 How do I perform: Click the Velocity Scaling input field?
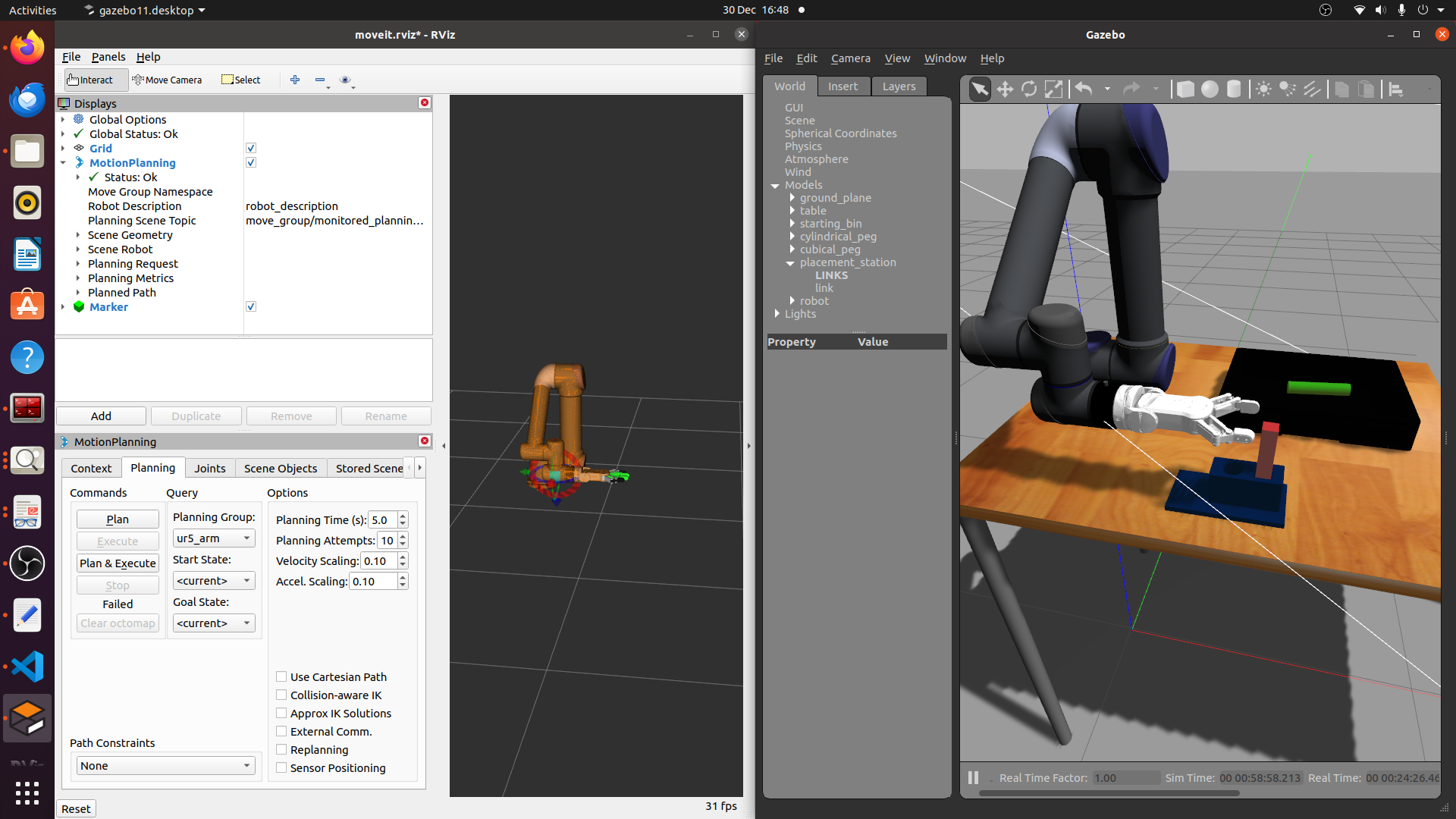pos(379,561)
